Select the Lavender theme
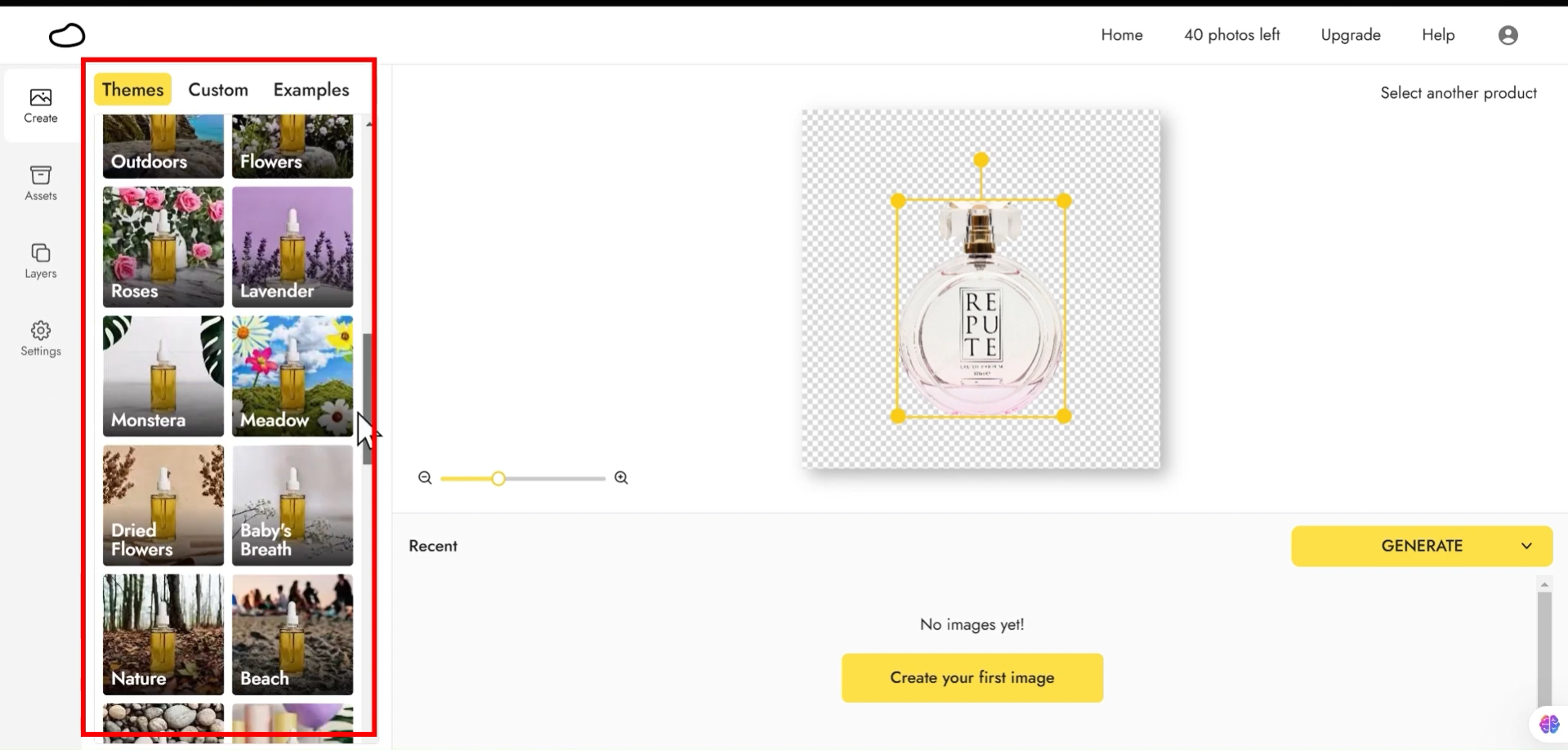The width and height of the screenshot is (1568, 750). point(293,247)
